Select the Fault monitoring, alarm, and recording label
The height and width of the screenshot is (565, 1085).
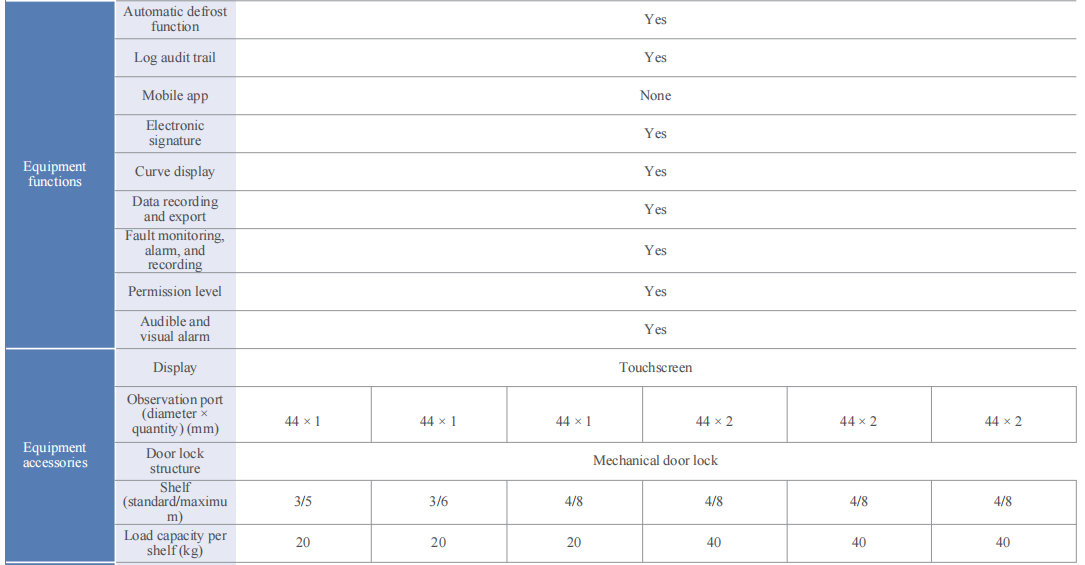[x=175, y=250]
